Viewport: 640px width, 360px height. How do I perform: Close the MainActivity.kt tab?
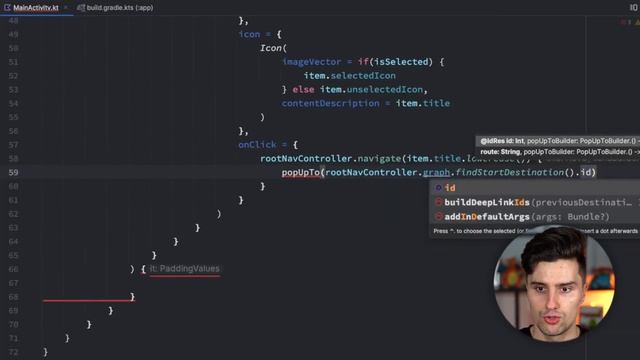point(66,8)
